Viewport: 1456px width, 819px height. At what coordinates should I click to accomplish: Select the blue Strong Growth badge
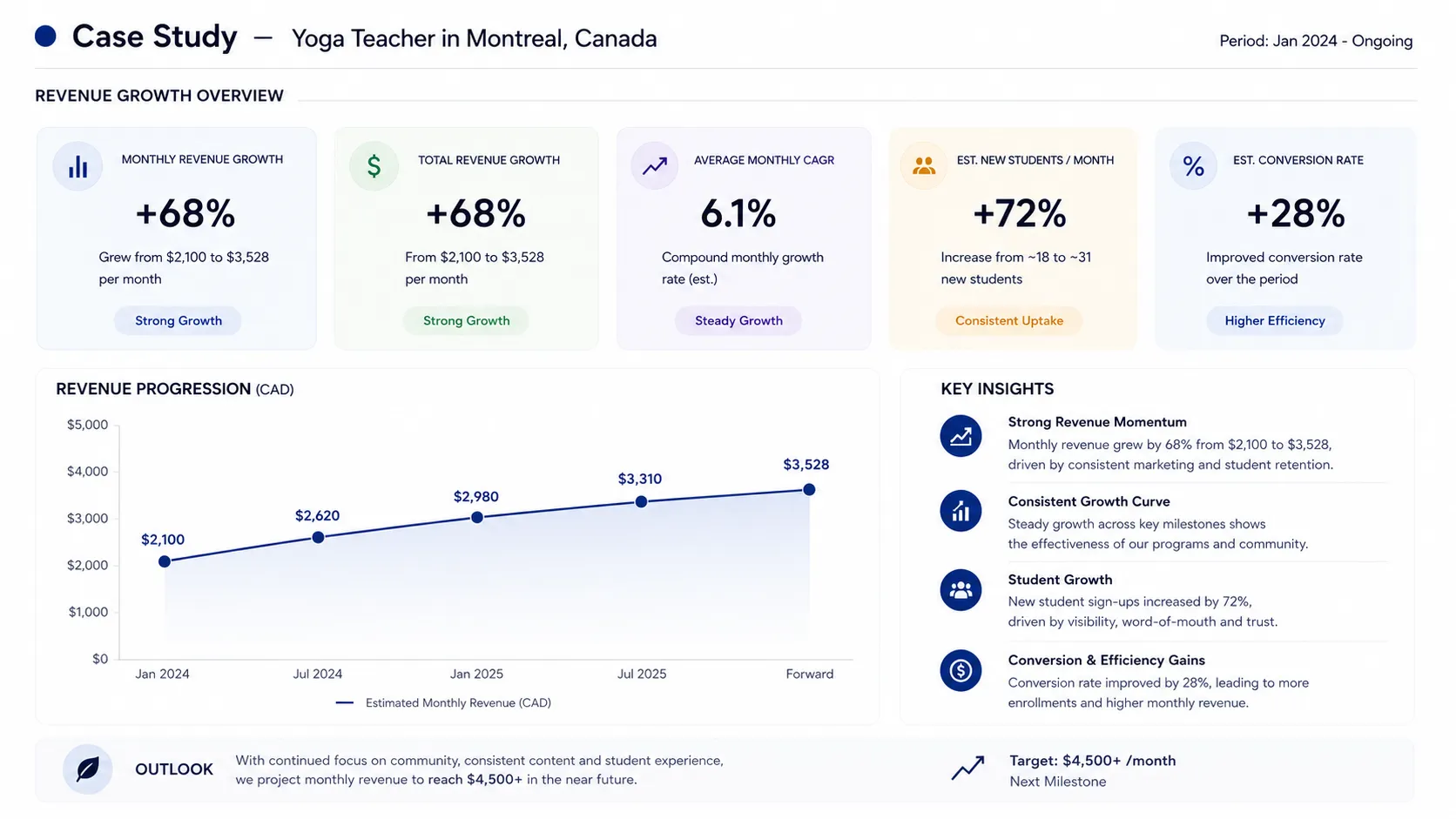[178, 320]
